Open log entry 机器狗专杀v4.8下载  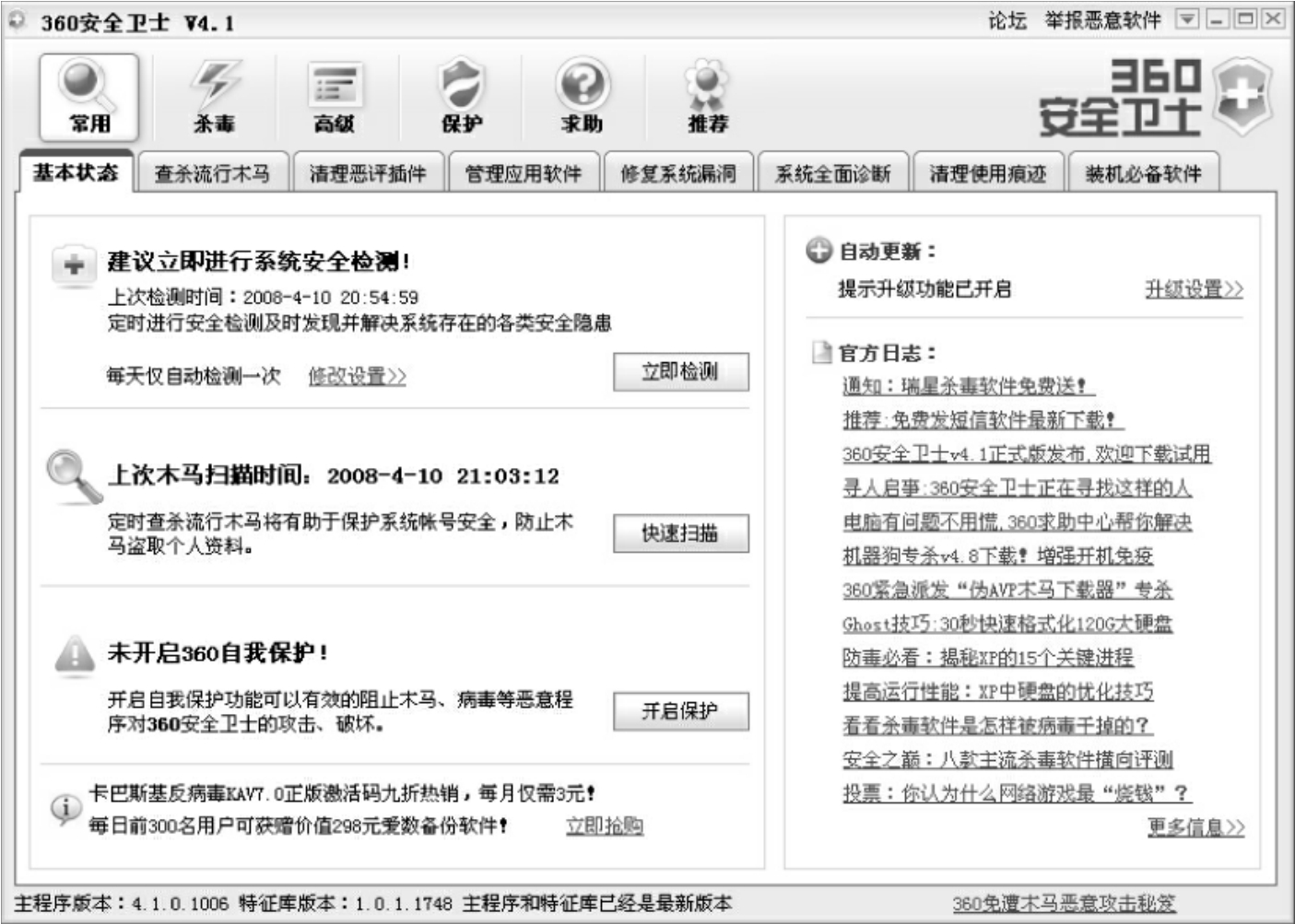[x=997, y=556]
